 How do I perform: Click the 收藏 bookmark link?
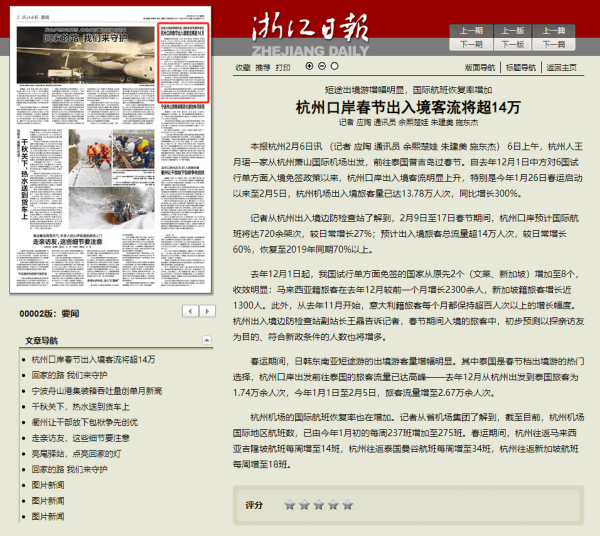[243, 68]
